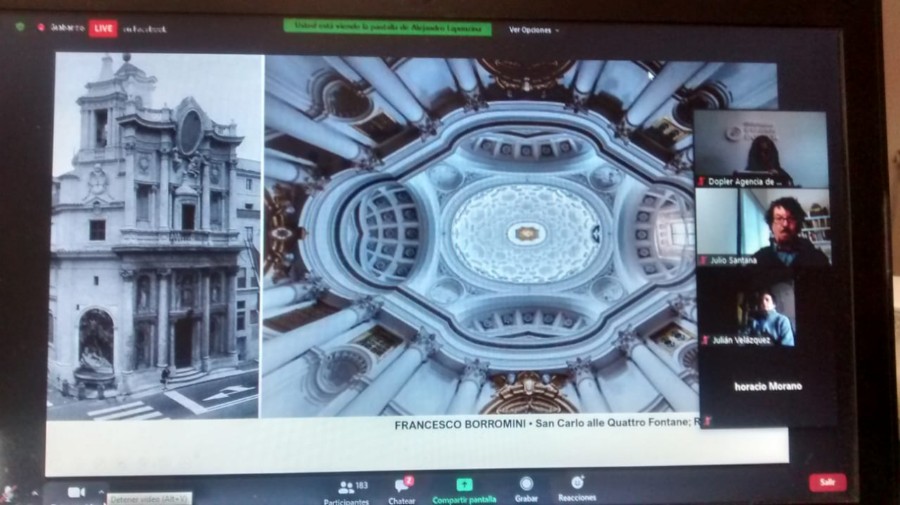Click the dome interior photo in the slide
Viewport: 900px width, 505px height.
(479, 236)
